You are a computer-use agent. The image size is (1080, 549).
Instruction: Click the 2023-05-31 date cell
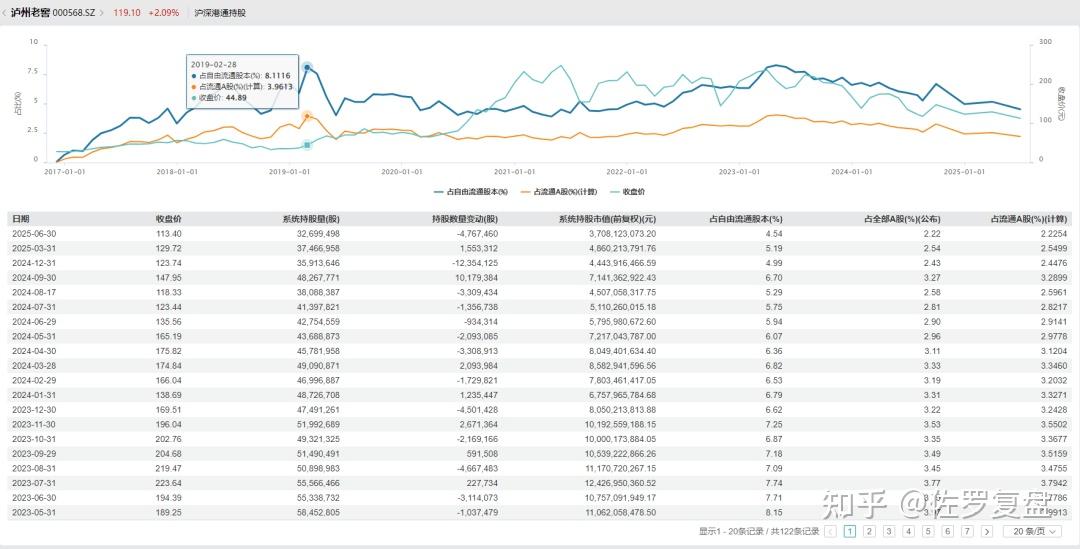34,512
